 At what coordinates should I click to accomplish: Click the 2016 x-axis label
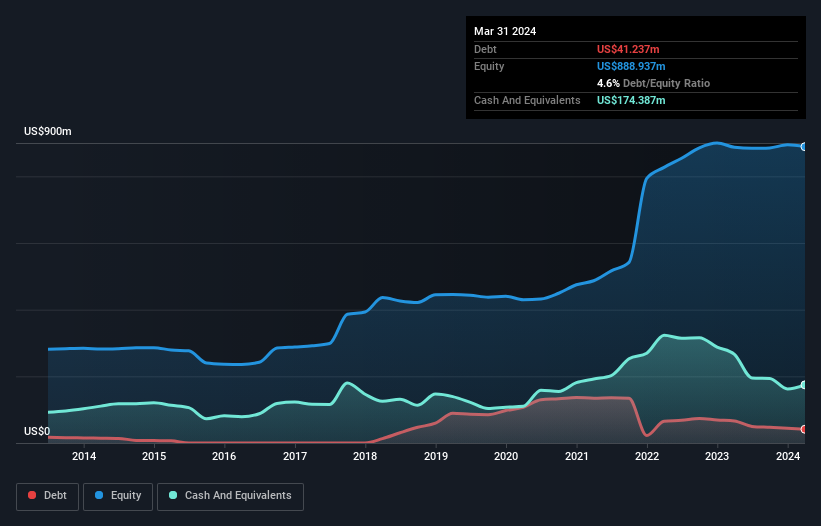pos(224,456)
